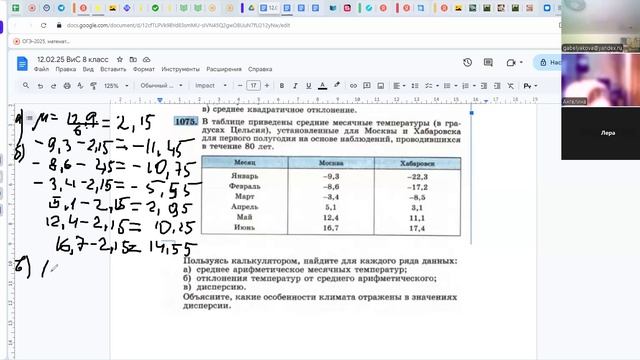Toggle the checklist button
The width and height of the screenshot is (640, 360).
click(429, 86)
